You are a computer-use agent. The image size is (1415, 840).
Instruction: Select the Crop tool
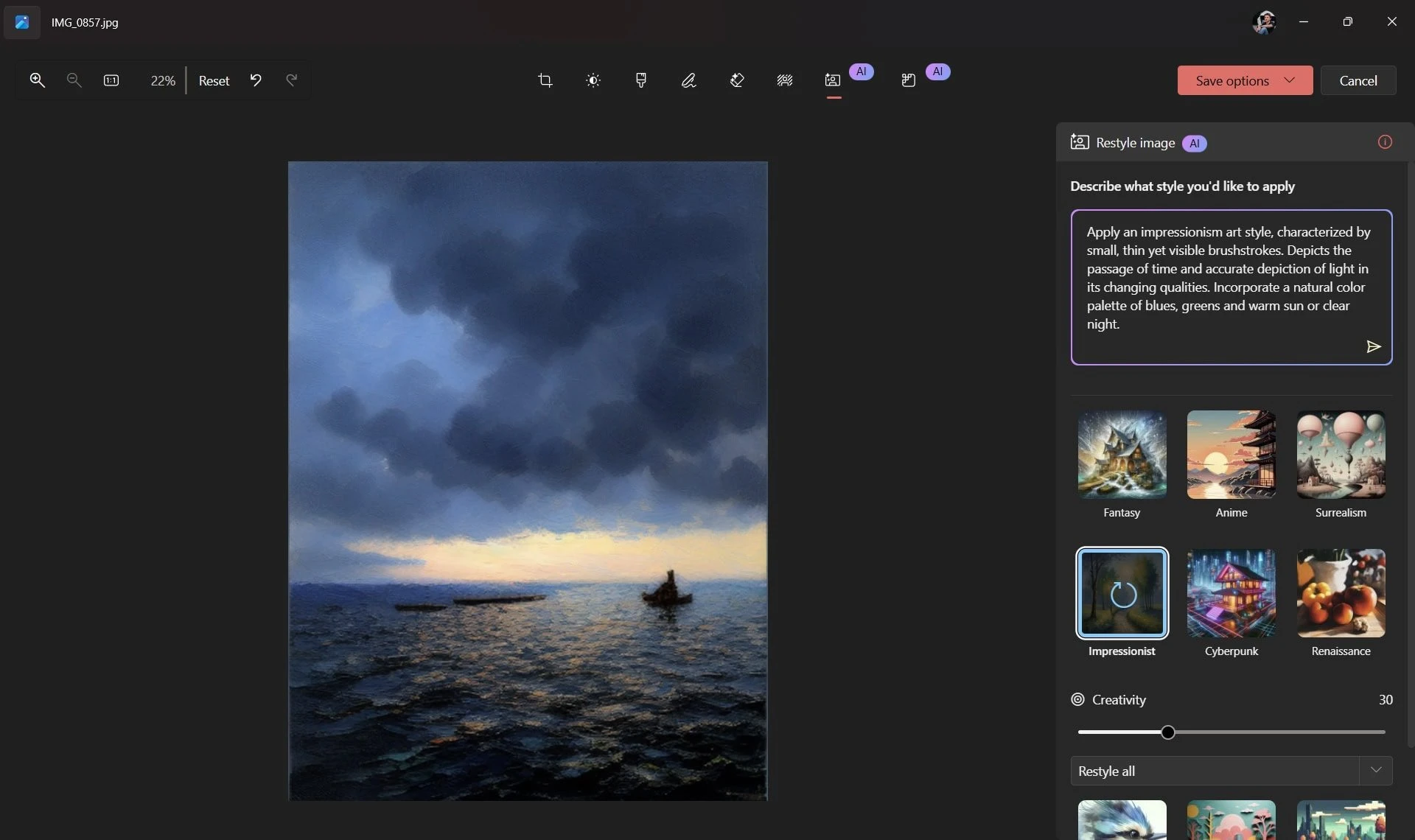coord(545,80)
